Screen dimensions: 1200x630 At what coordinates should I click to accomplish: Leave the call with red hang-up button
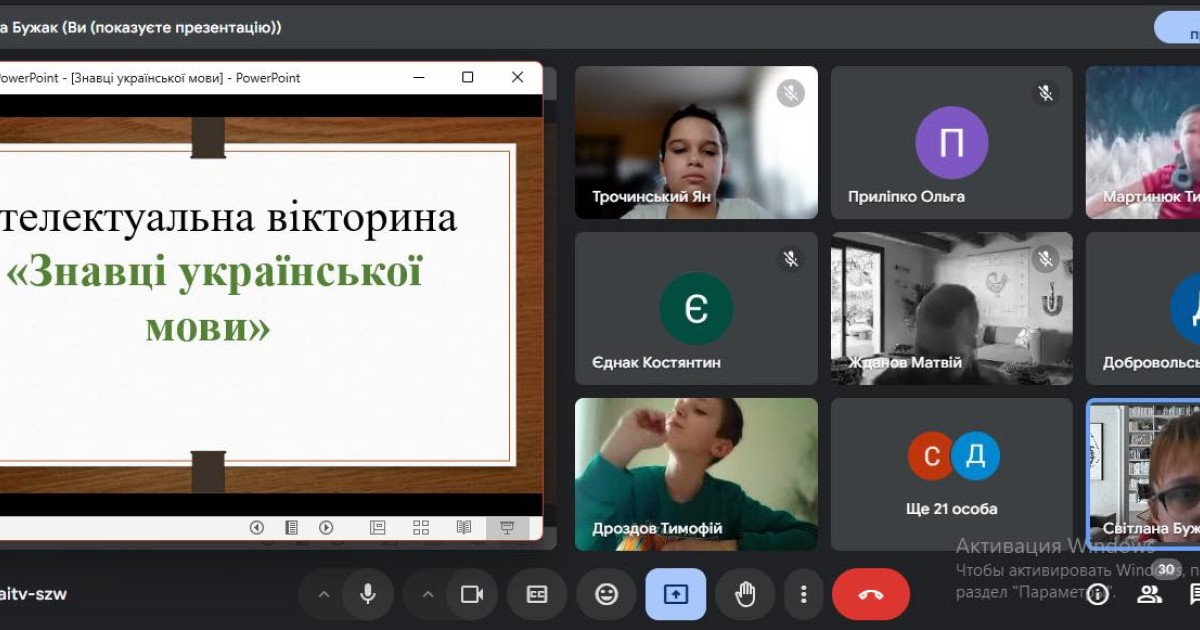tap(870, 594)
